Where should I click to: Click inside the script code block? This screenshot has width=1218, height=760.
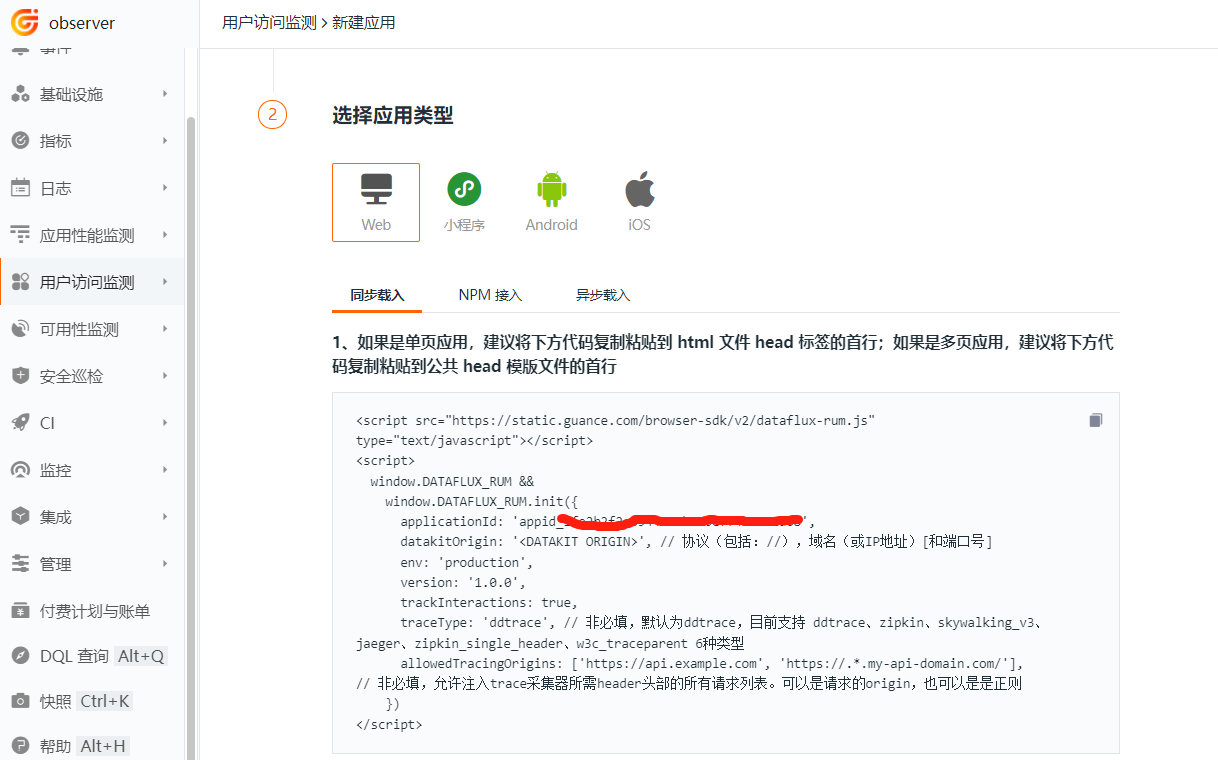(x=726, y=573)
